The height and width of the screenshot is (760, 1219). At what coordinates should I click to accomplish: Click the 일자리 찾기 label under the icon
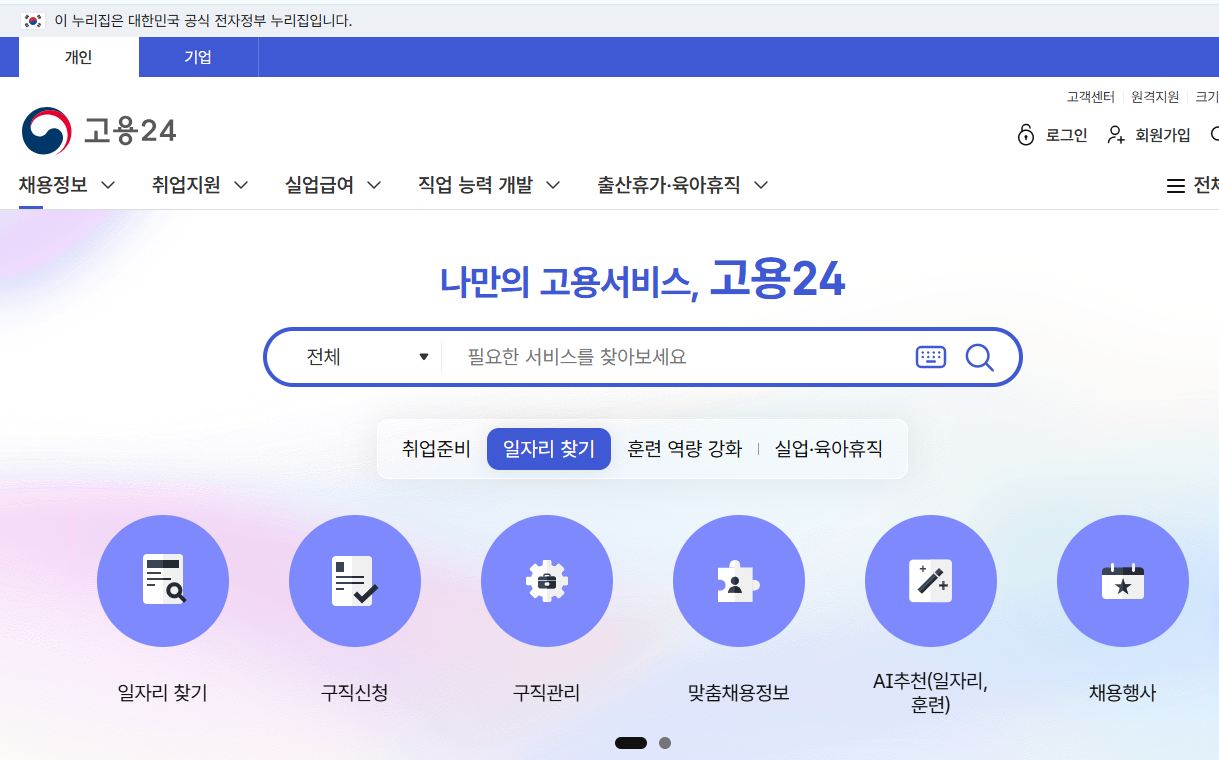pos(162,692)
